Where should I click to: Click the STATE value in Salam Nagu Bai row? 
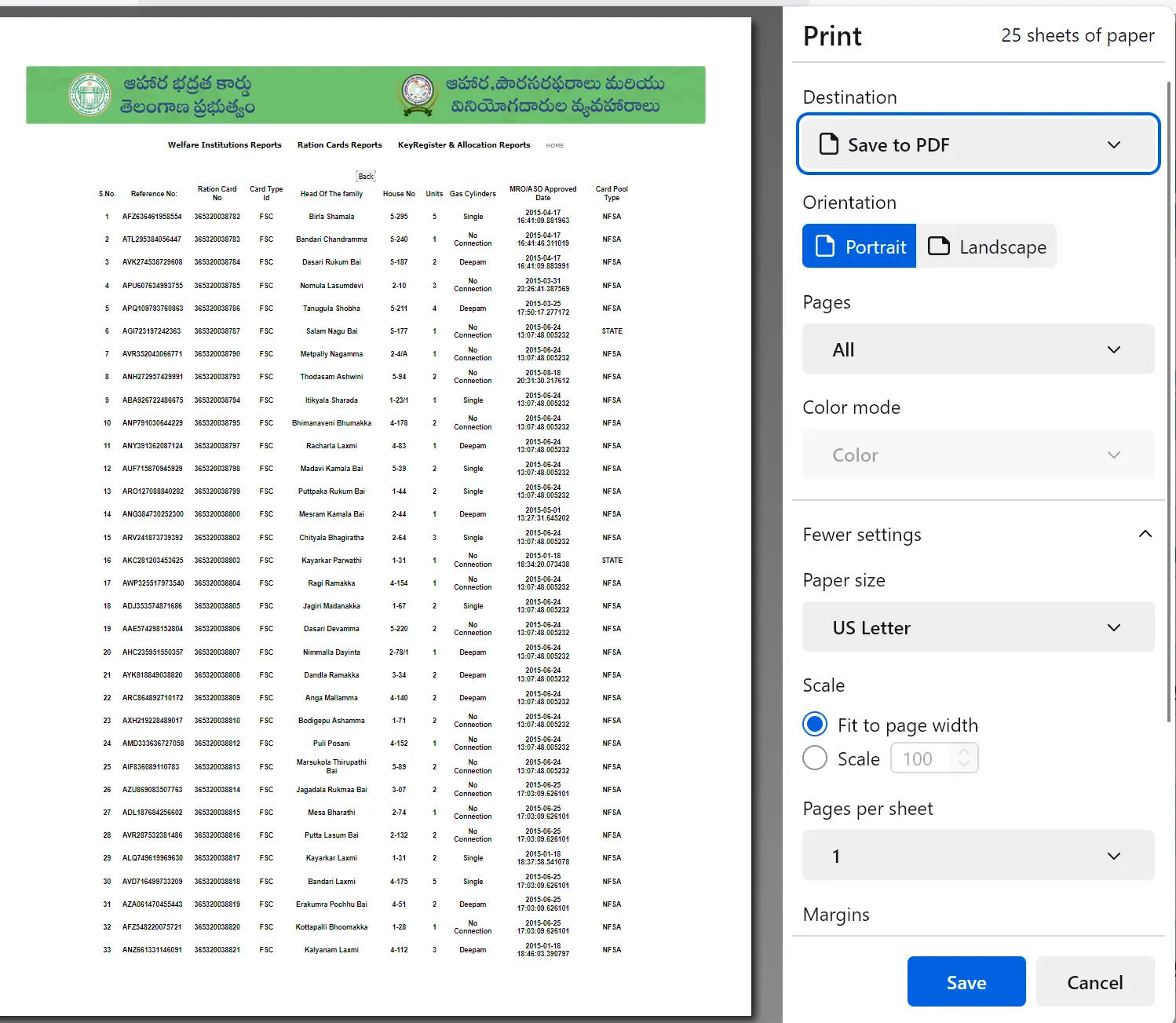pyautogui.click(x=612, y=331)
